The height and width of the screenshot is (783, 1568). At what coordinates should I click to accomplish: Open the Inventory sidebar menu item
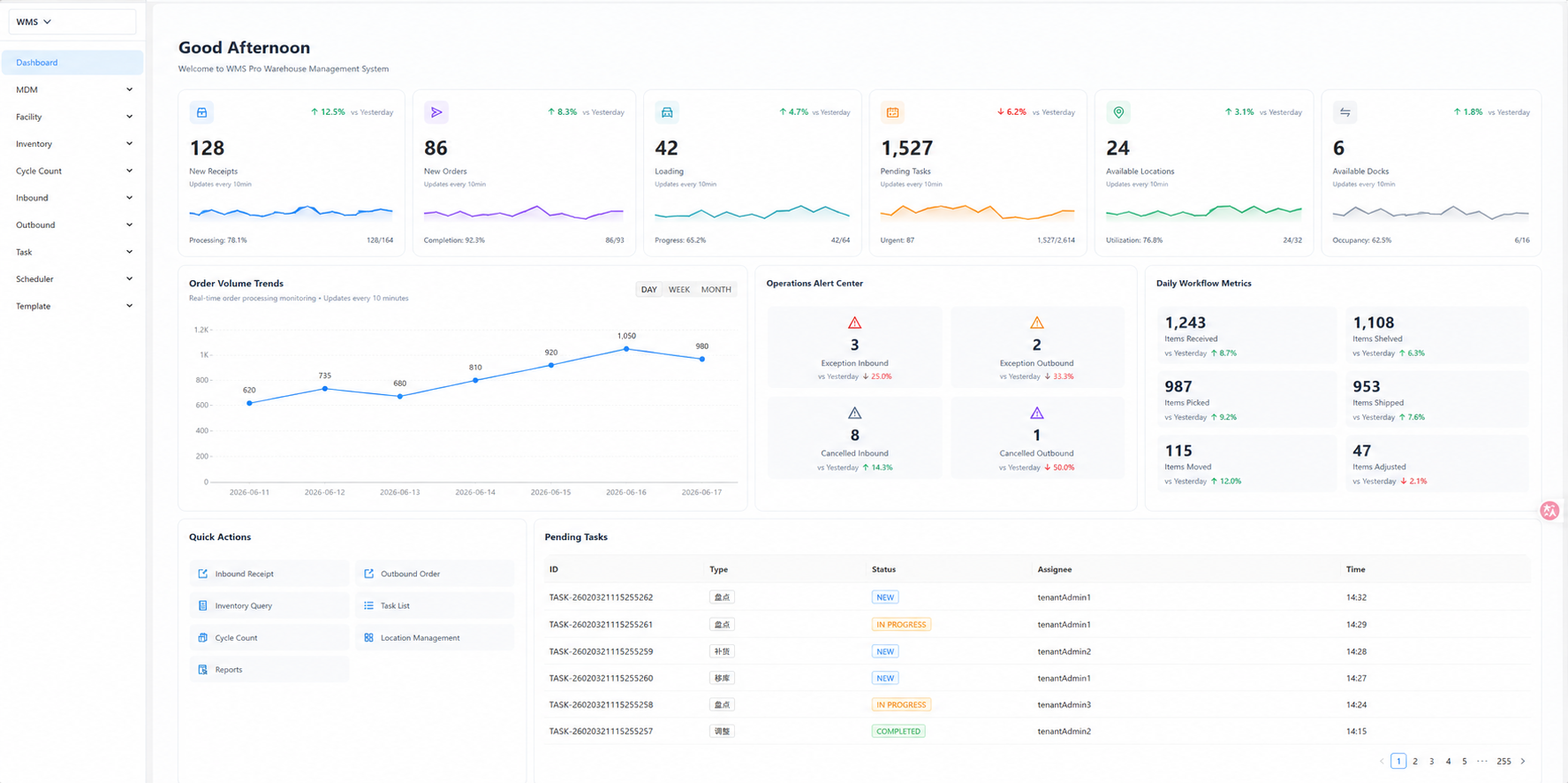point(72,143)
